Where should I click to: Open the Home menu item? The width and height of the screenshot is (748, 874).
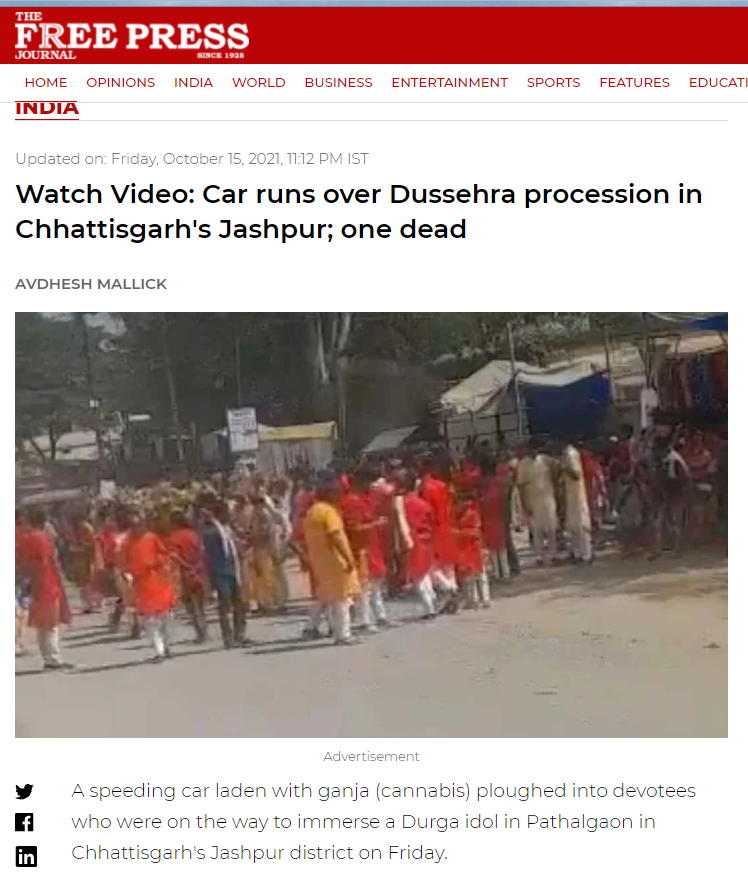point(46,82)
